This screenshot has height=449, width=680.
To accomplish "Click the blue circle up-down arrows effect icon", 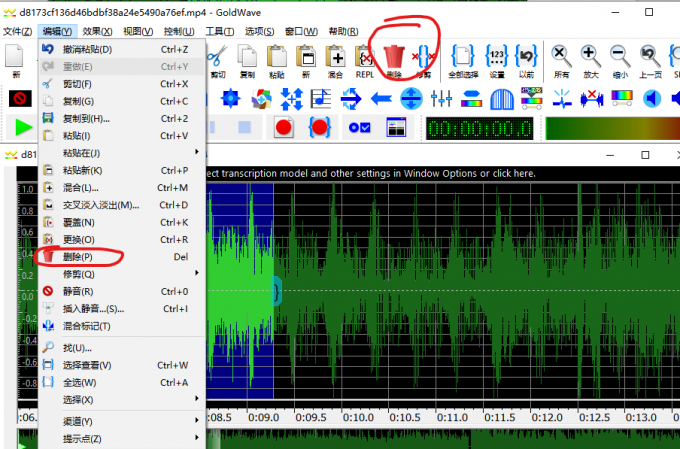I will click(x=411, y=98).
